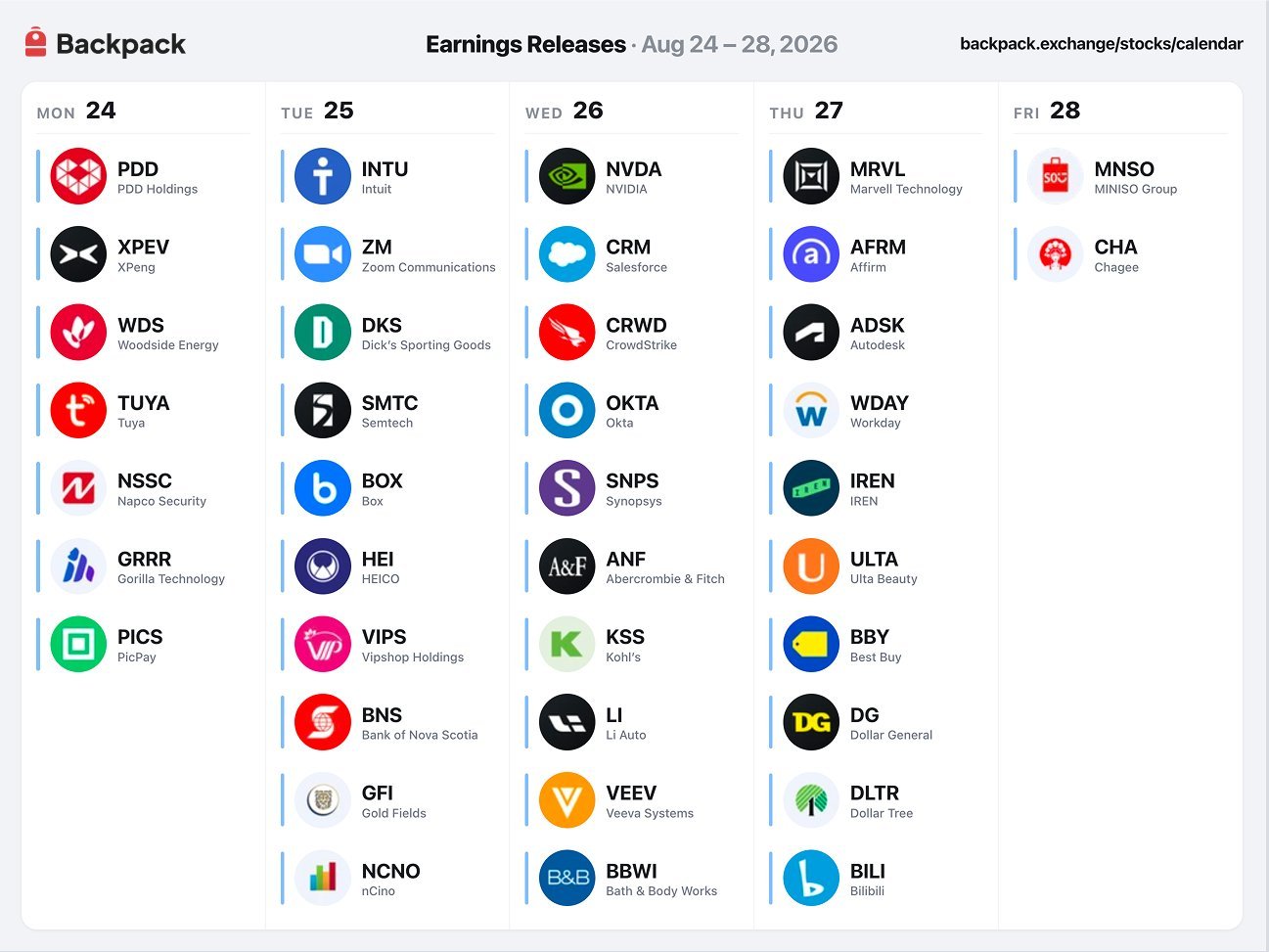The image size is (1269, 952).
Task: Open the backpack.exchange/stocks/calendar link
Action: tap(1102, 44)
